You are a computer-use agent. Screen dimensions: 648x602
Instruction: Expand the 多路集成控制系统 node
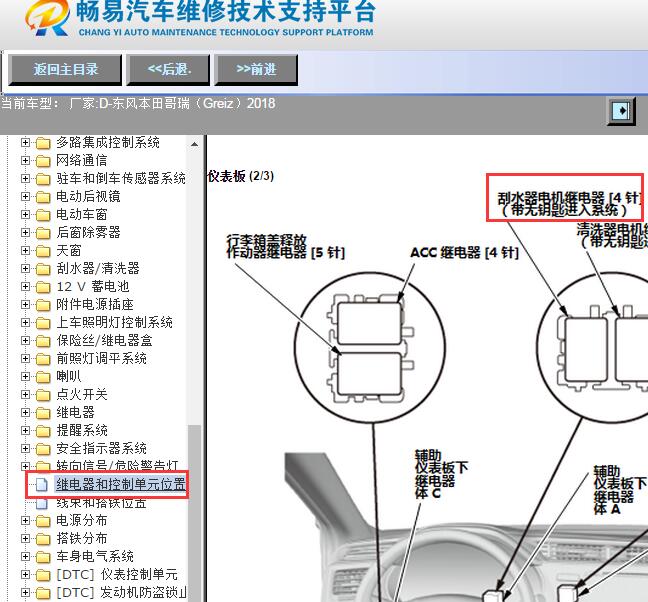pyautogui.click(x=25, y=143)
